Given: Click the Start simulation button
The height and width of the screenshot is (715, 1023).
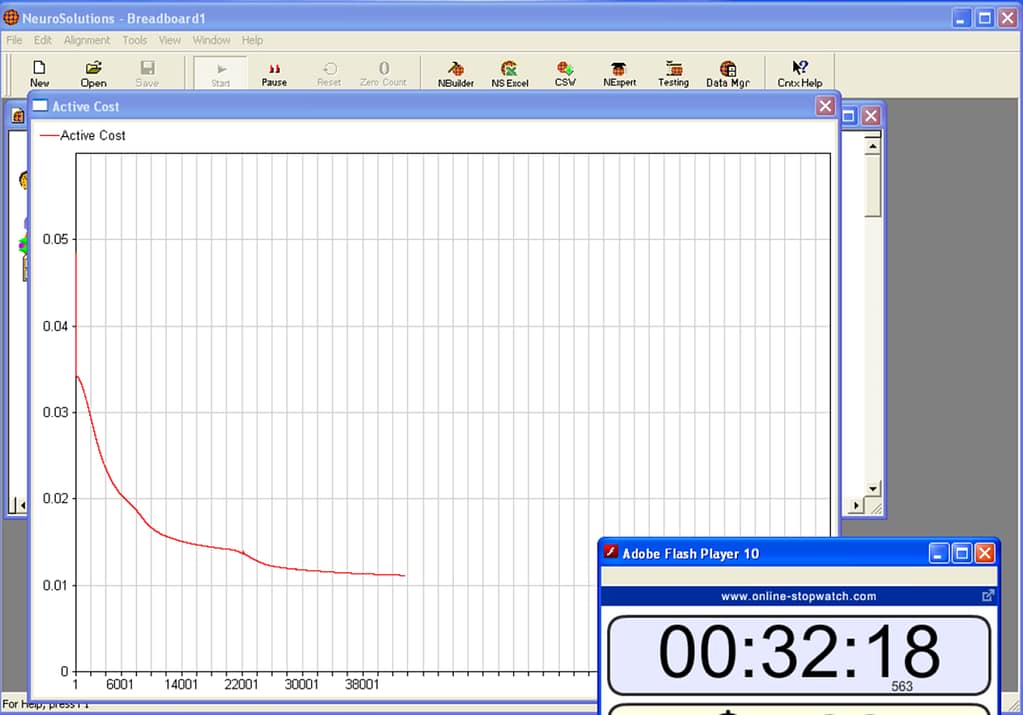Looking at the screenshot, I should tap(221, 73).
